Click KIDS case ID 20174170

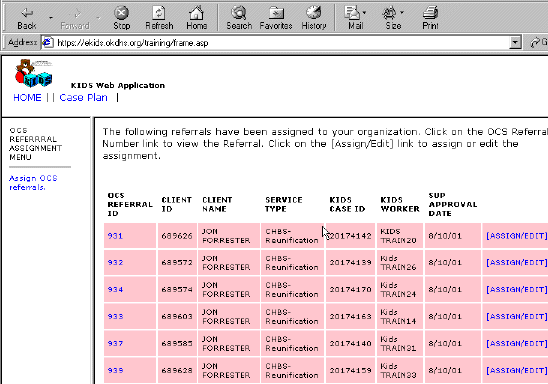pos(350,289)
